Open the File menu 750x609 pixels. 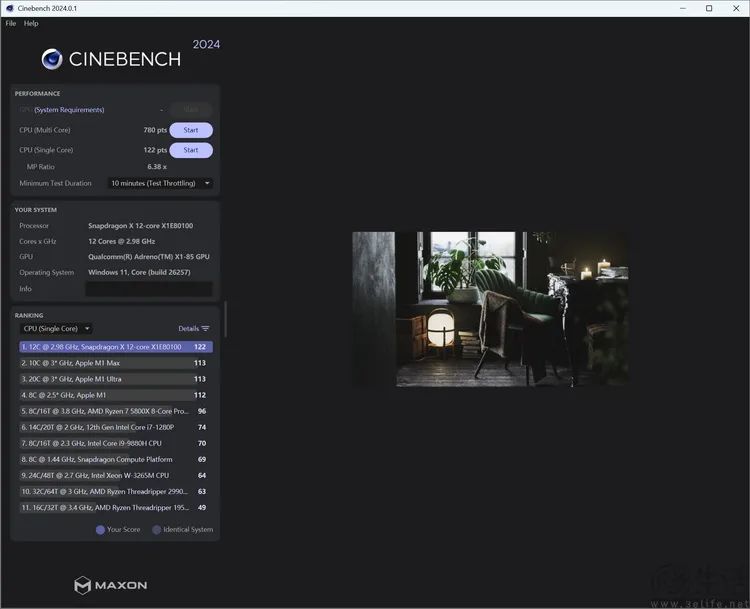pos(11,23)
